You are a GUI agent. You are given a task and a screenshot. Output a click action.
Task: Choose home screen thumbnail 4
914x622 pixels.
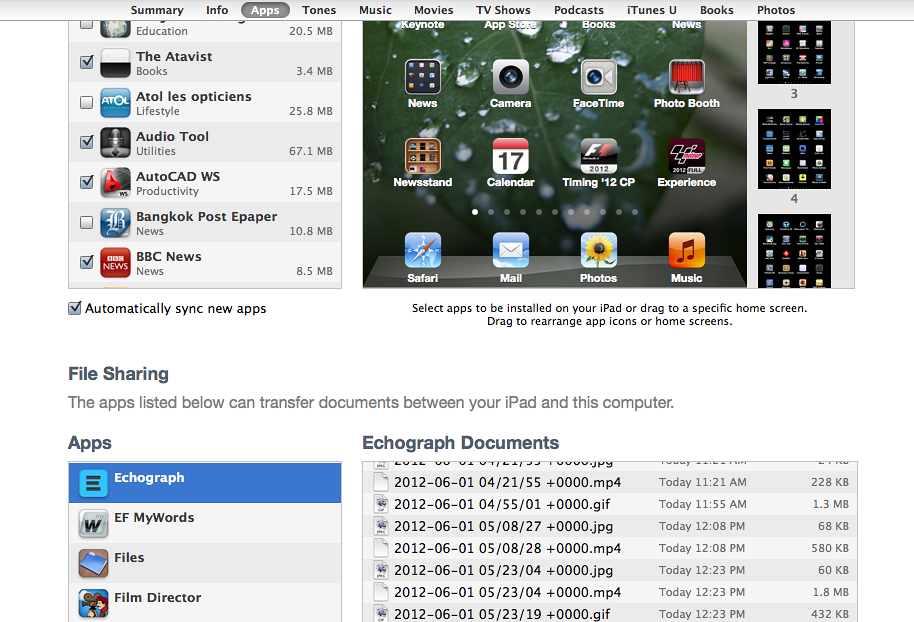click(794, 149)
